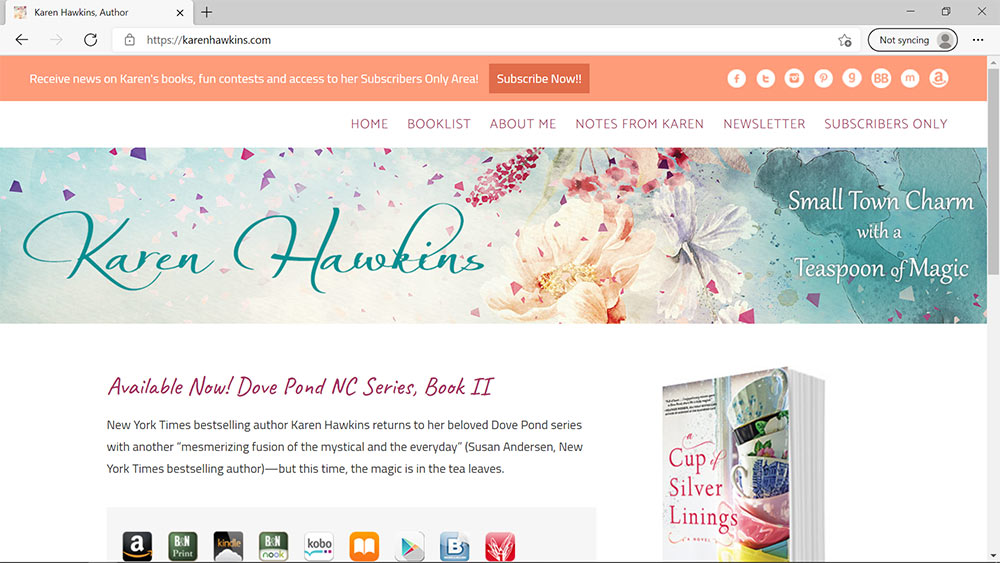
Task: Visit the Pinterest profile icon
Action: click(x=823, y=79)
